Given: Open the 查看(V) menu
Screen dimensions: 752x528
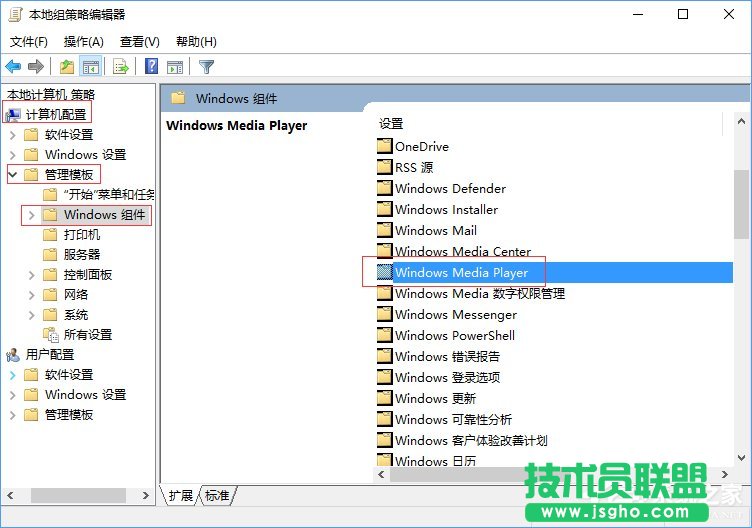Looking at the screenshot, I should pos(140,42).
